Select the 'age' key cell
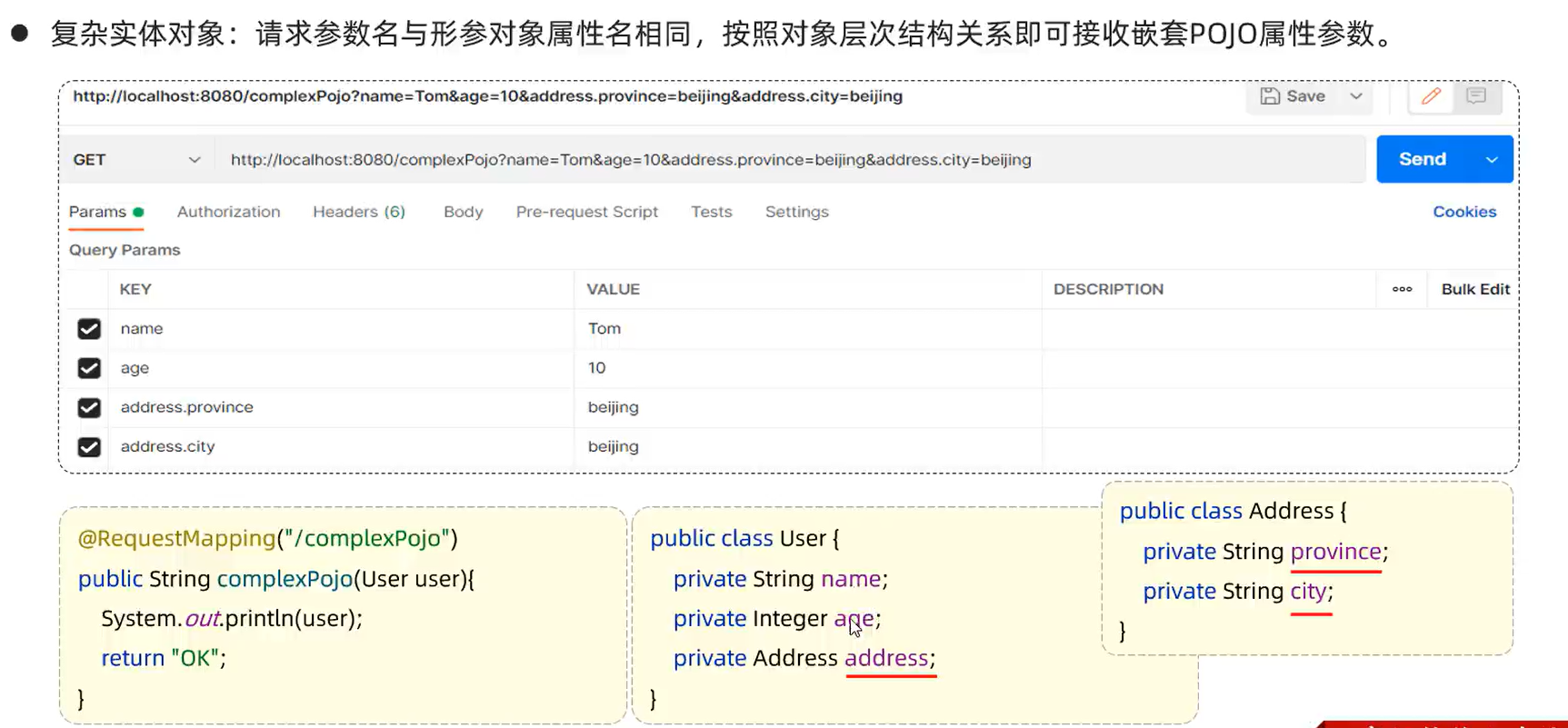Screen dimensions: 1568x728 click(341, 368)
